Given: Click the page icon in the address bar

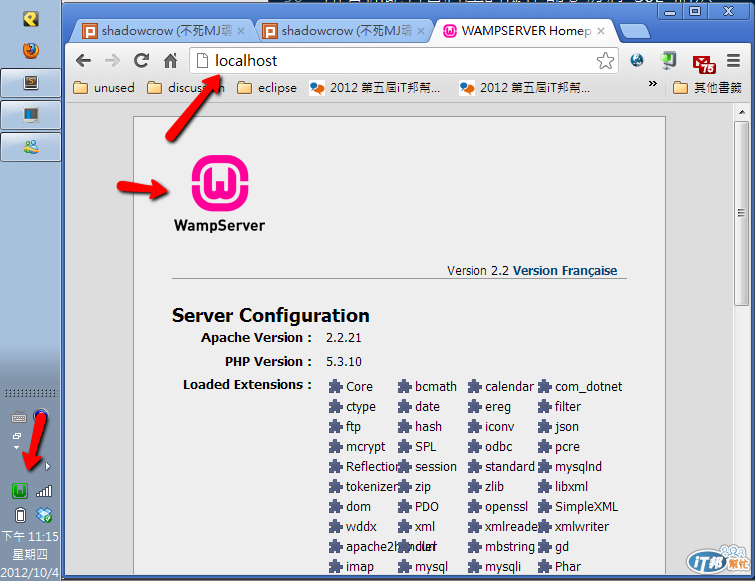Looking at the screenshot, I should (203, 61).
